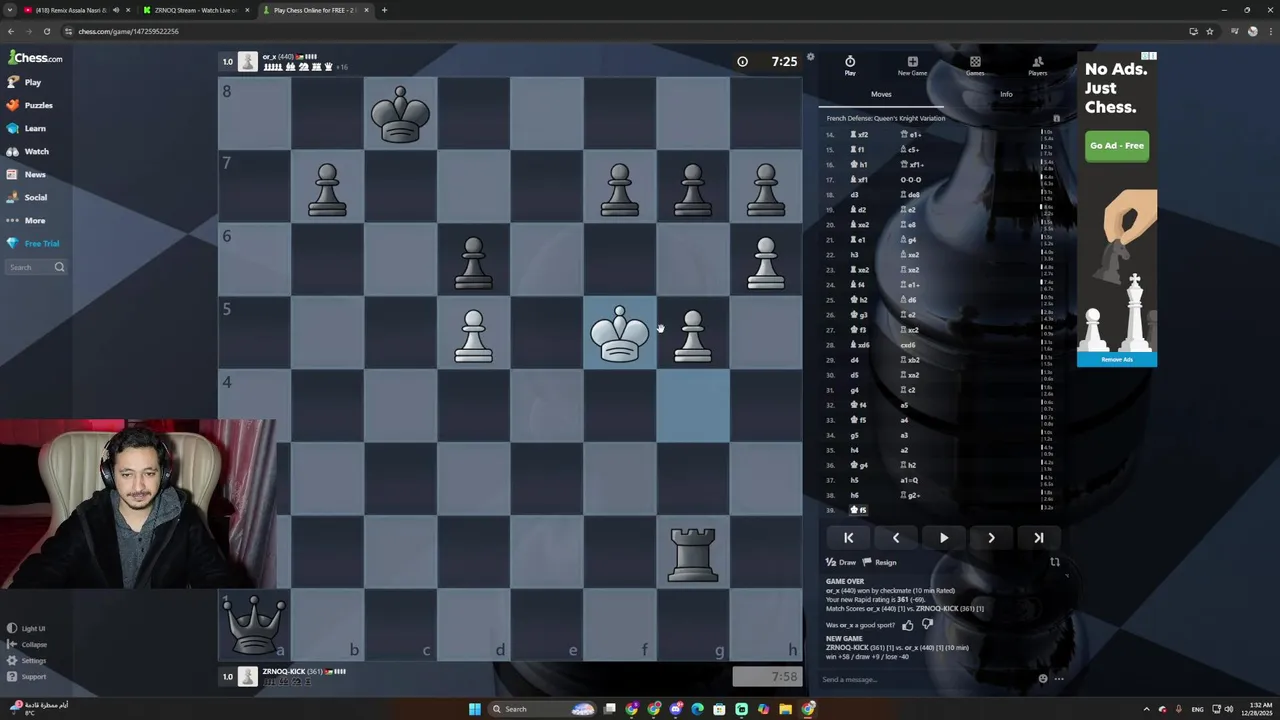Open the Windows Start menu
The width and height of the screenshot is (1280, 720).
475,709
